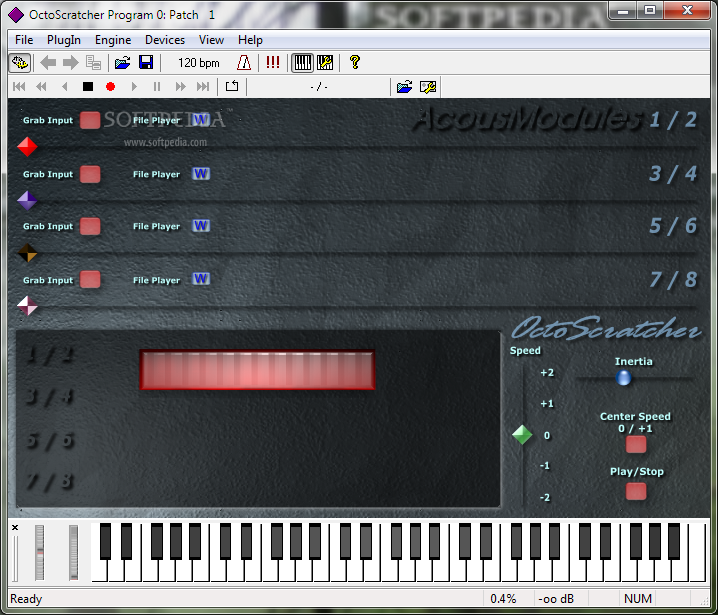The height and width of the screenshot is (615, 718).
Task: Click the thin velocity slider by the x
Action: 15,558
